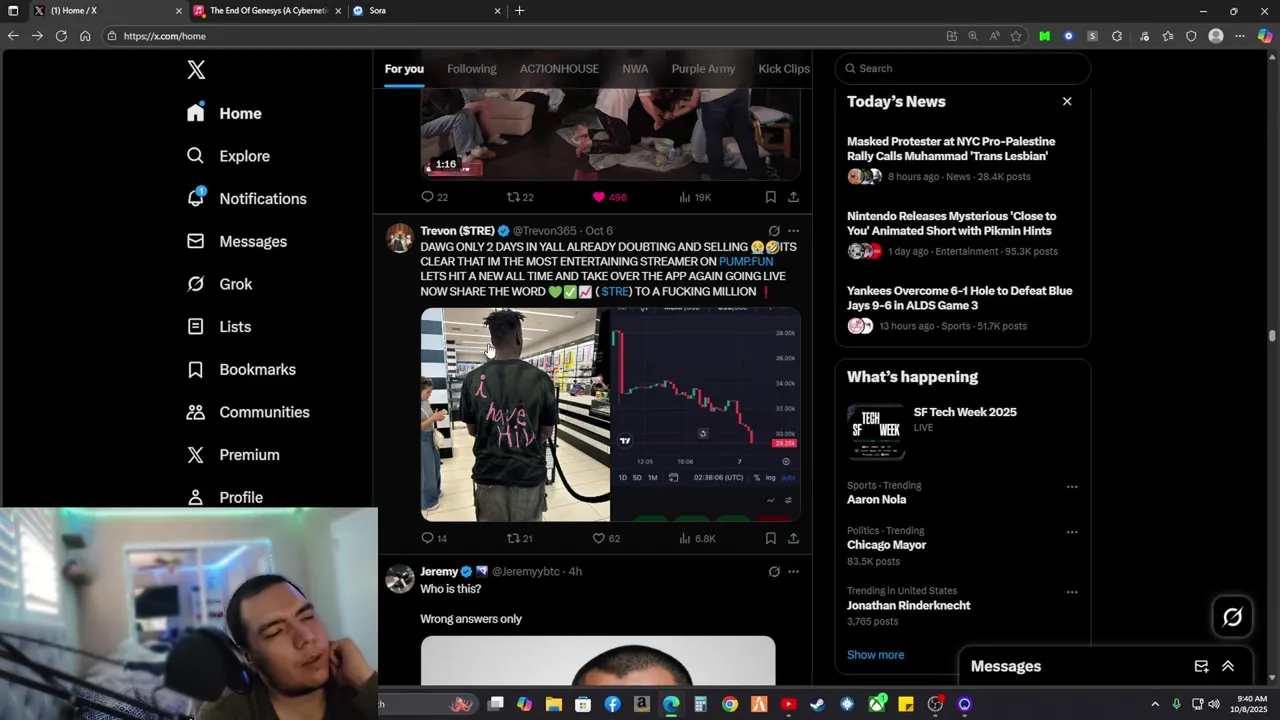Refresh the current browser page
Screen dimensions: 1280x720
tap(61, 36)
